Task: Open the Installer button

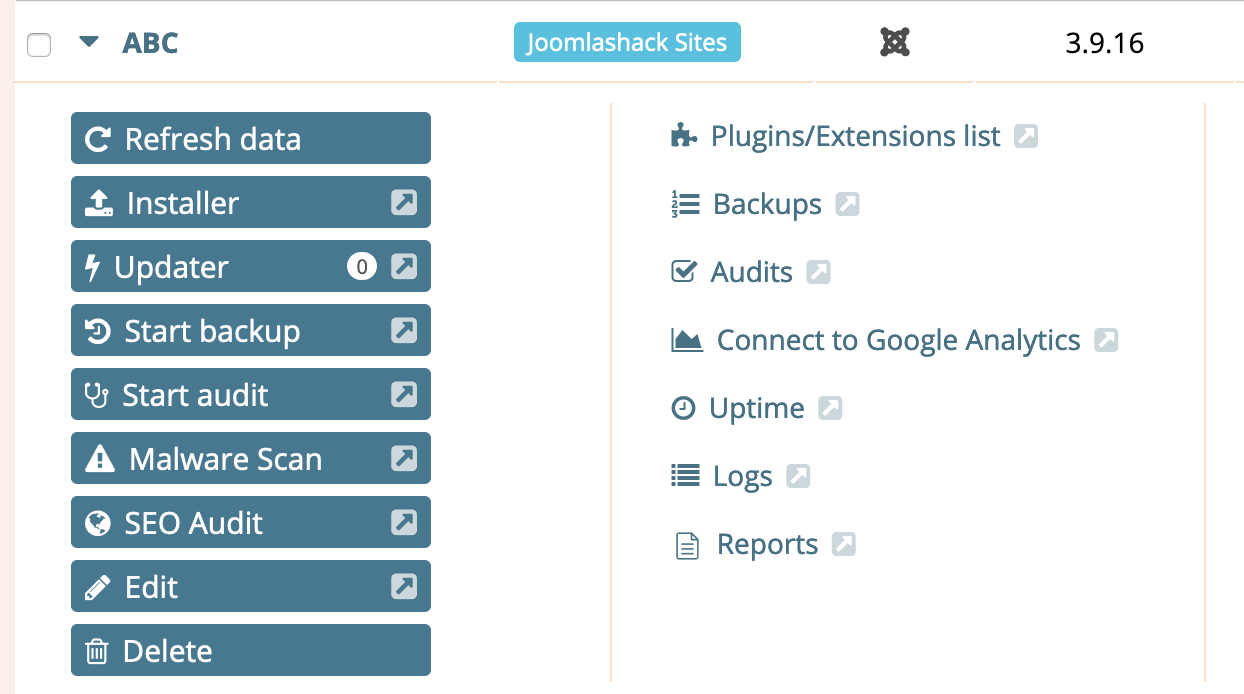Action: [251, 202]
